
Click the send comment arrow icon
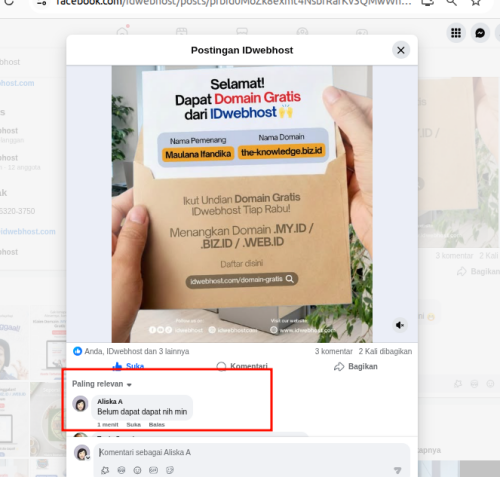[397, 470]
